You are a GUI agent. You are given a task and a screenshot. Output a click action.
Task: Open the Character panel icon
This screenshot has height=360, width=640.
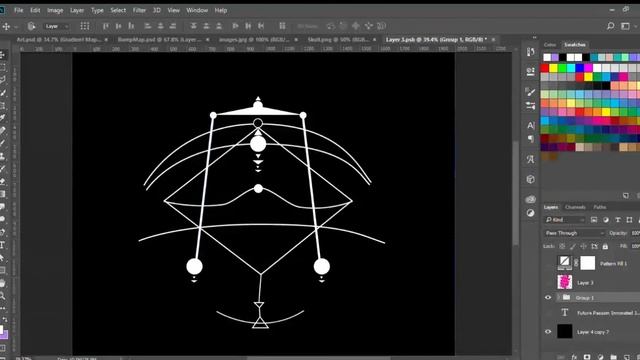coord(530,125)
